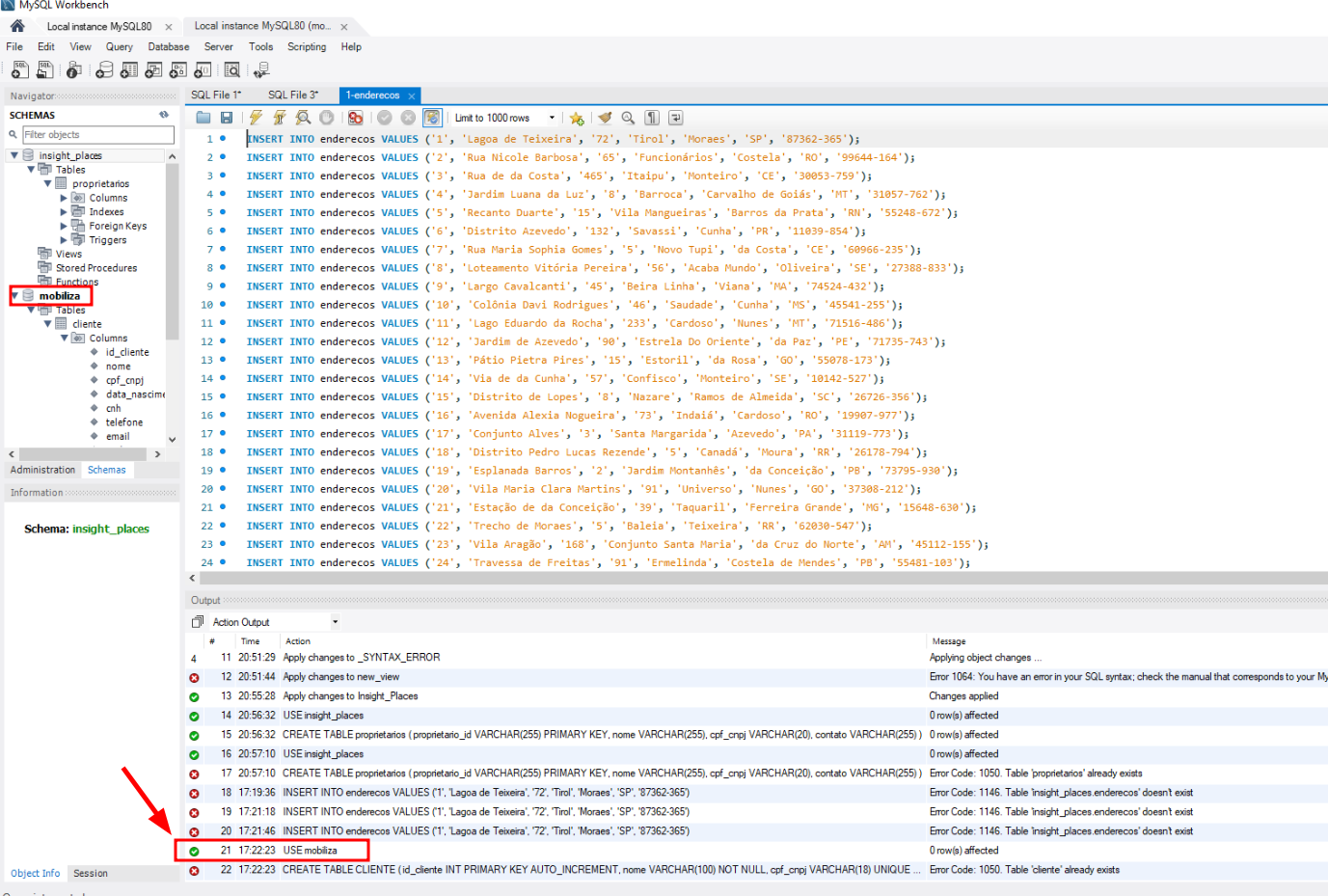Toggle invisible characters with the paragraph icon
This screenshot has width=1328, height=896.
point(650,117)
